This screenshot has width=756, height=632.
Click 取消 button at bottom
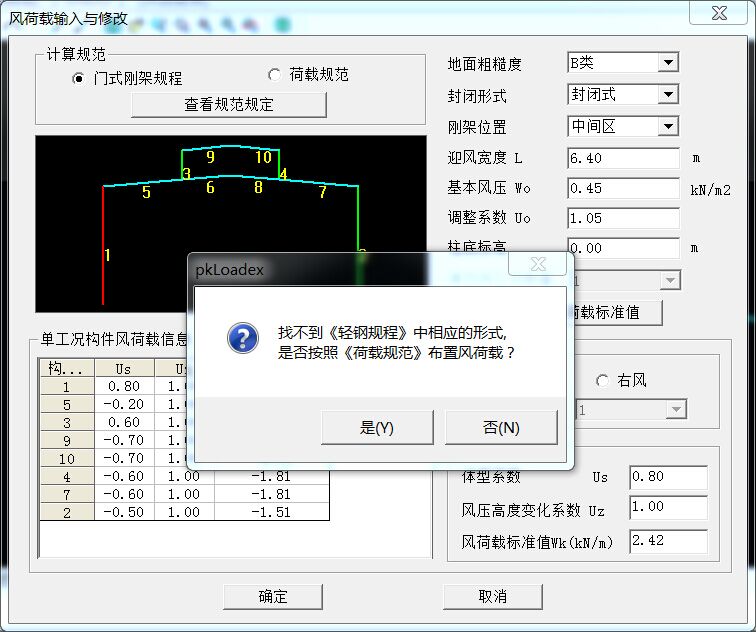click(493, 596)
